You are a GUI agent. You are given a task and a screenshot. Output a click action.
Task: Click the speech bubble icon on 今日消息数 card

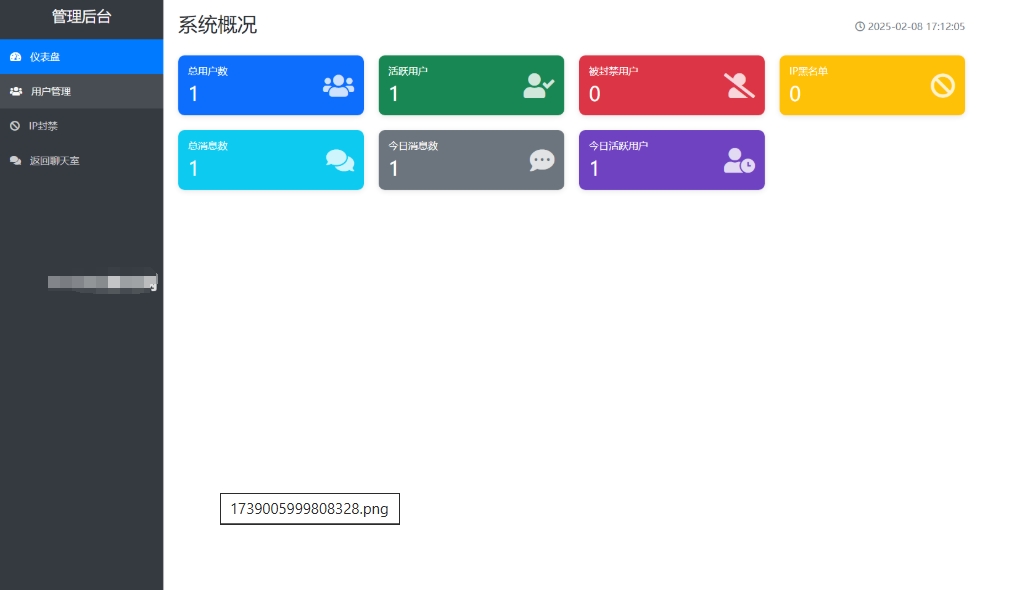click(x=542, y=160)
